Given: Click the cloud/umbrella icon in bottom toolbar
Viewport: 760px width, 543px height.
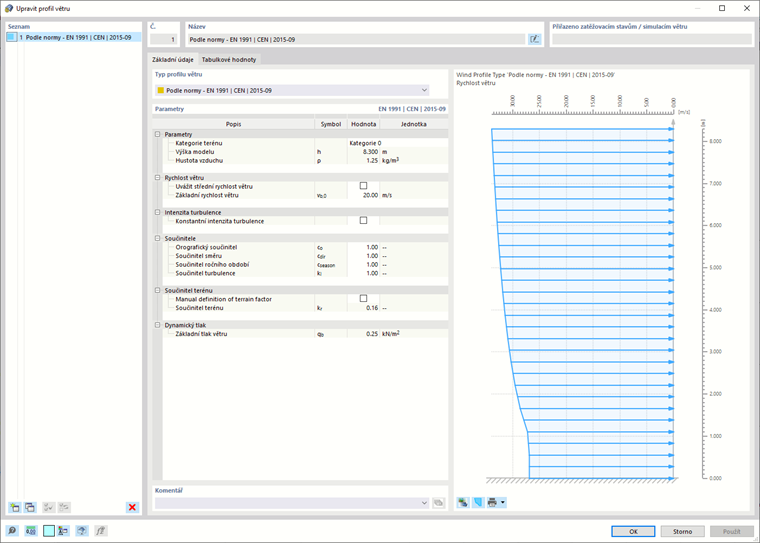Looking at the screenshot, I should [82, 531].
